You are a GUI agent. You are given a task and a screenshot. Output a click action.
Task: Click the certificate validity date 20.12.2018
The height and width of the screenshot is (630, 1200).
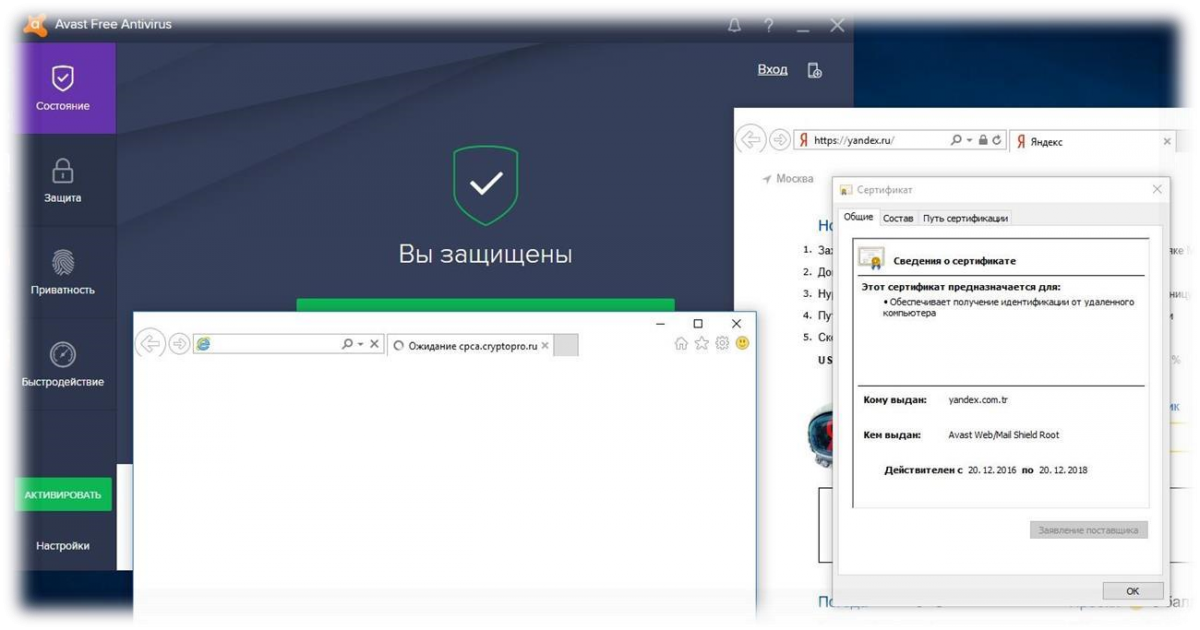1063,469
